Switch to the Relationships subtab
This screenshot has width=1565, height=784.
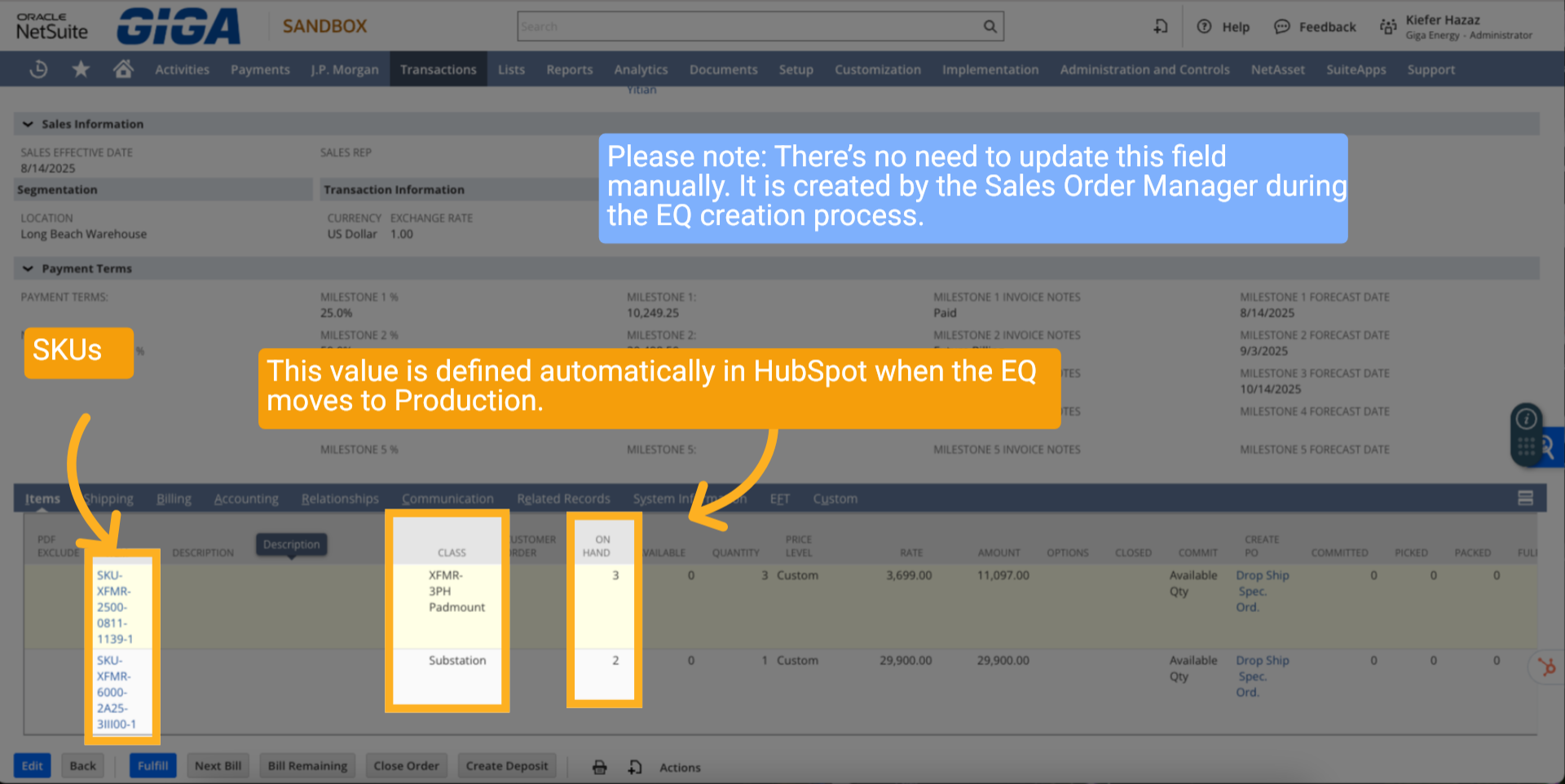(x=340, y=499)
